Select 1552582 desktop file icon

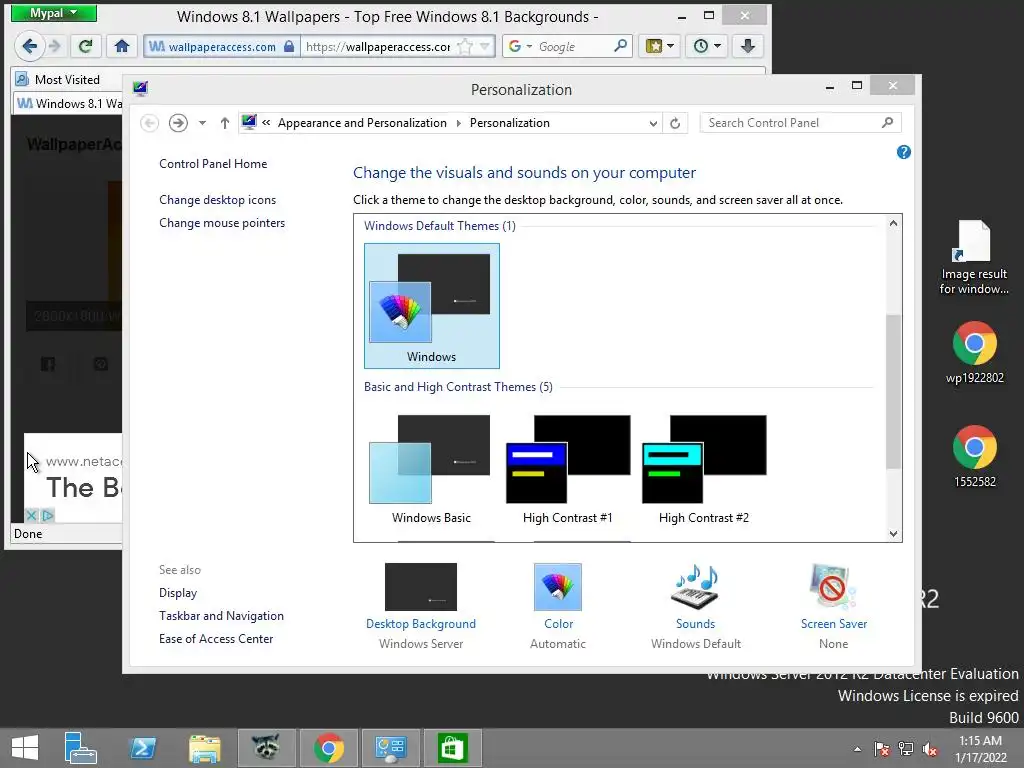click(974, 456)
